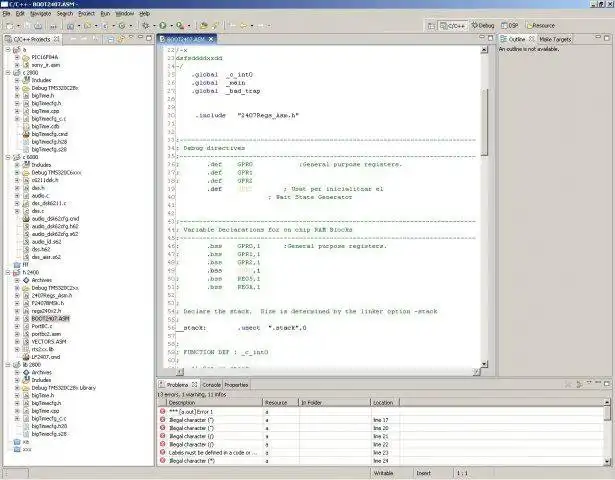615x480 pixels.
Task: Open the Run menu
Action: point(105,13)
